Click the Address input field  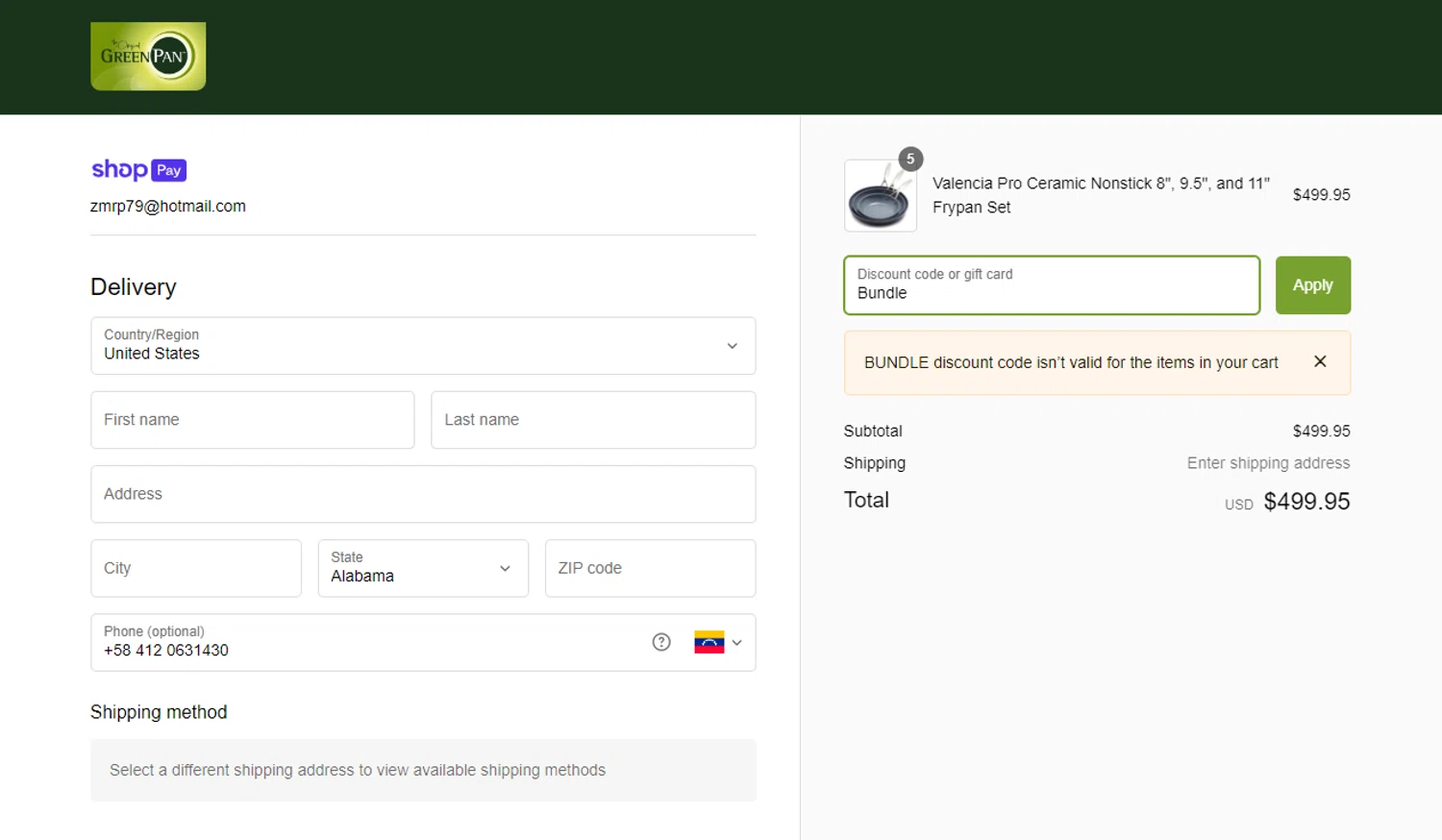(423, 494)
